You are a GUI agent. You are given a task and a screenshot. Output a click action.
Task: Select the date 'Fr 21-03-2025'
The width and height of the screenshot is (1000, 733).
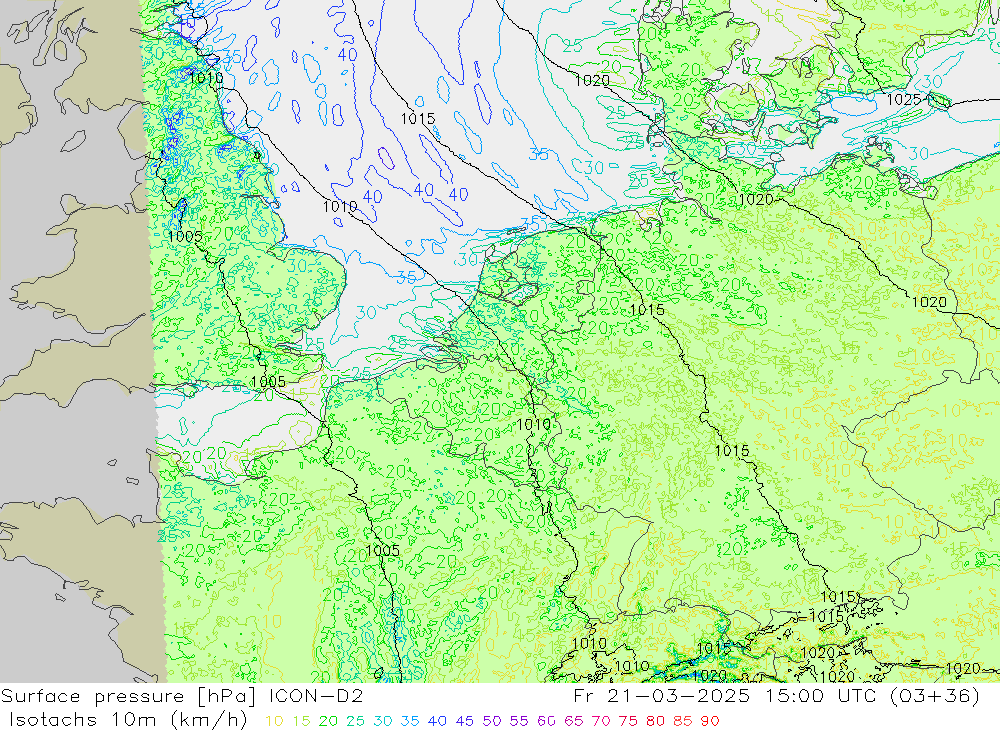tap(661, 696)
